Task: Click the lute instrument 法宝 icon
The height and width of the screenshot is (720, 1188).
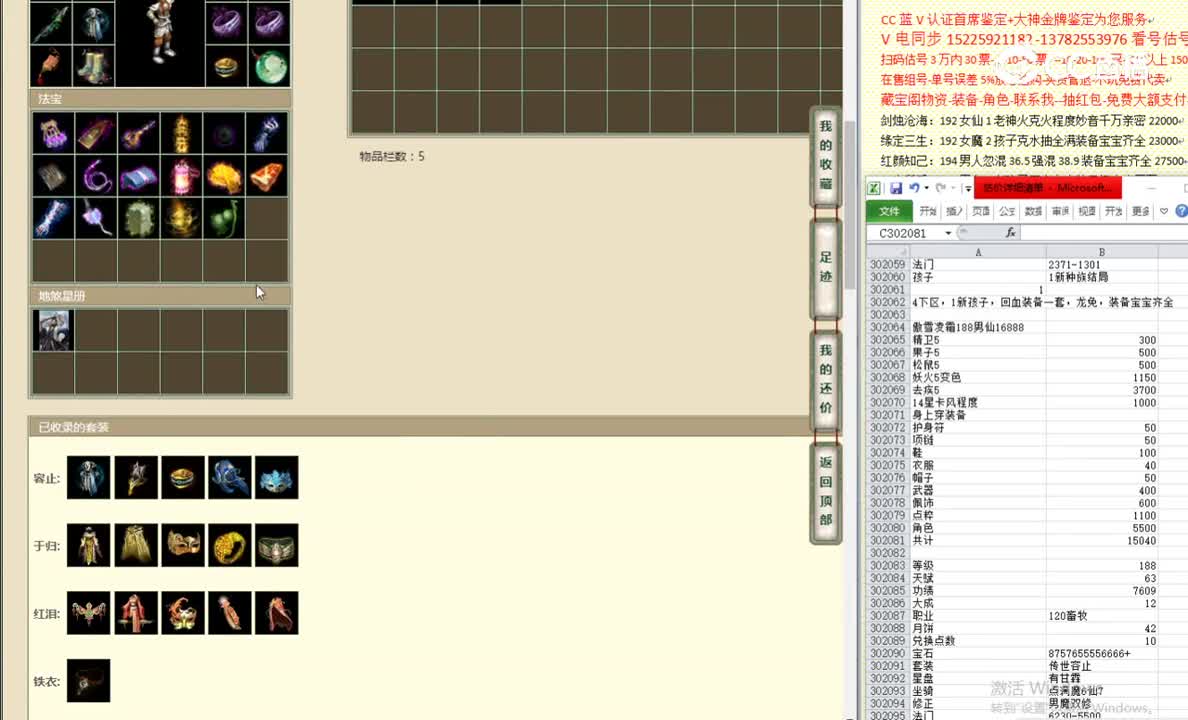Action: point(139,133)
